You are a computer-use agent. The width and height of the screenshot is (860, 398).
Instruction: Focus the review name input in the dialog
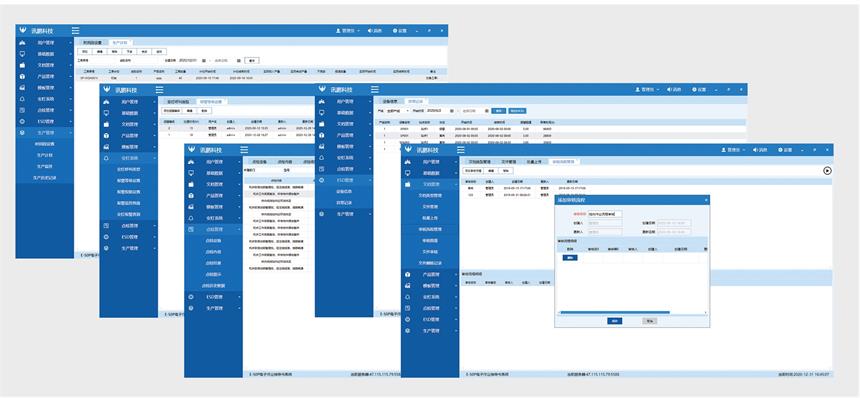pyautogui.click(x=605, y=214)
